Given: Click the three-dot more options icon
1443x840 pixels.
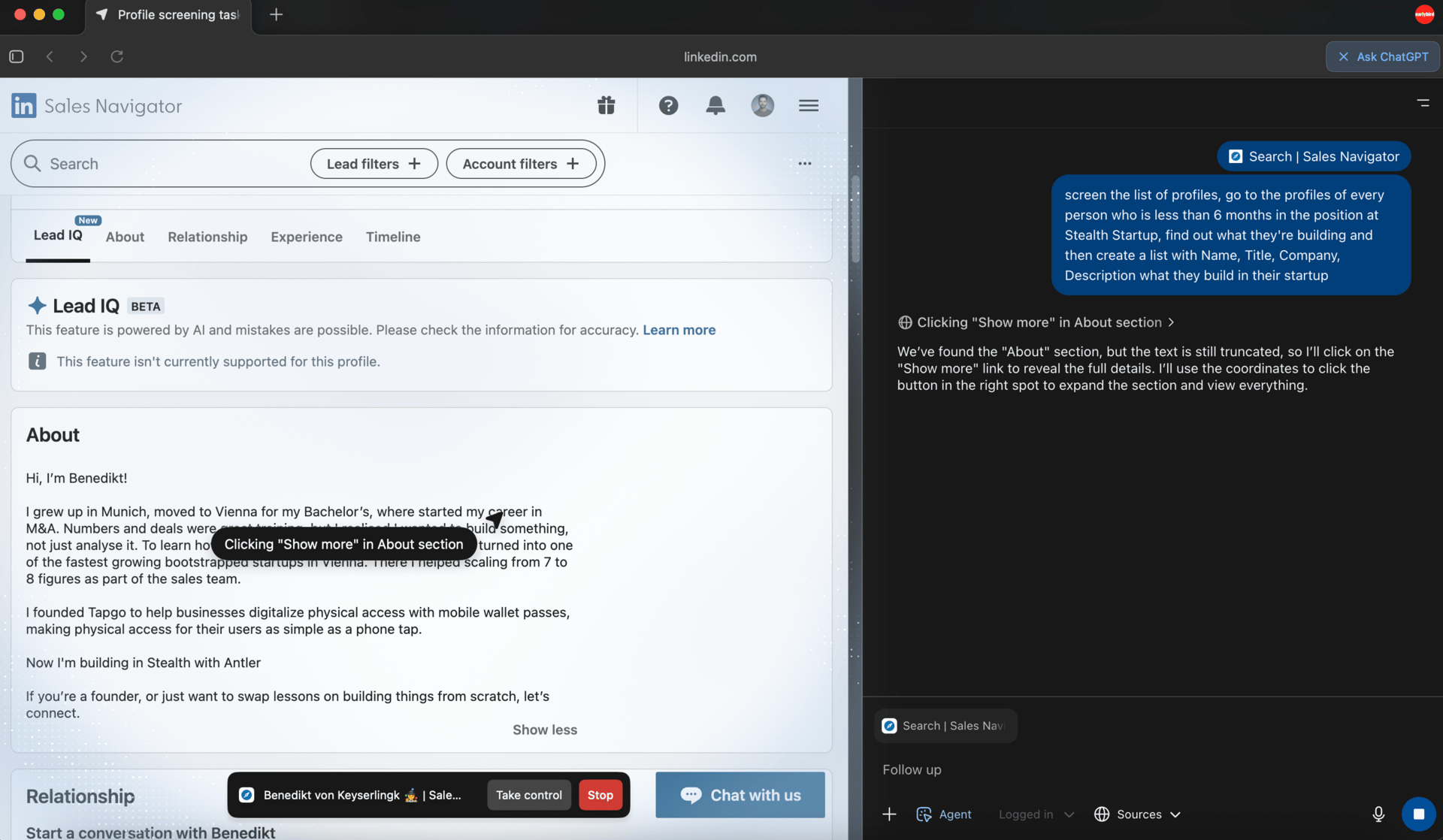Looking at the screenshot, I should click(x=804, y=164).
